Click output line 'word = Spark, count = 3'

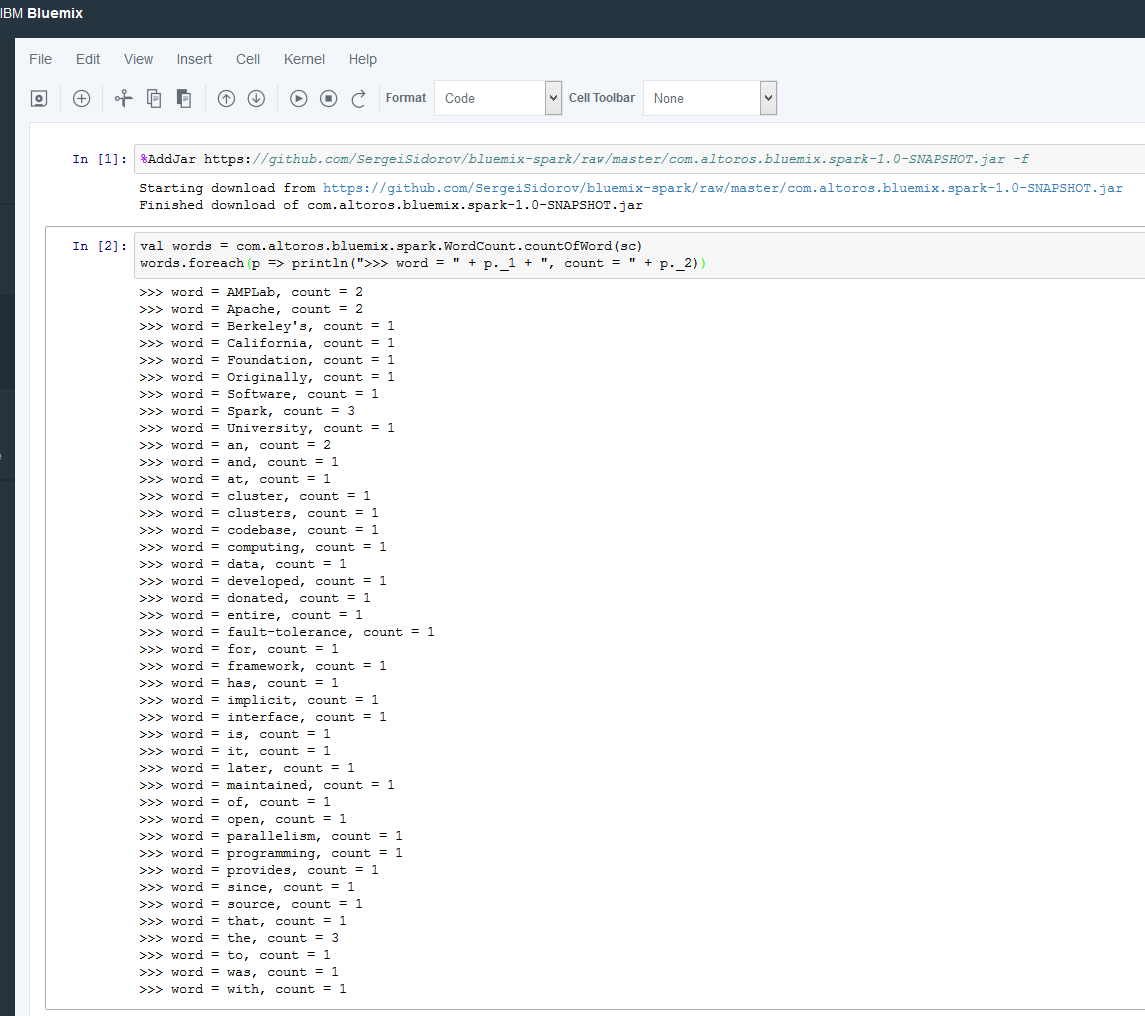247,411
